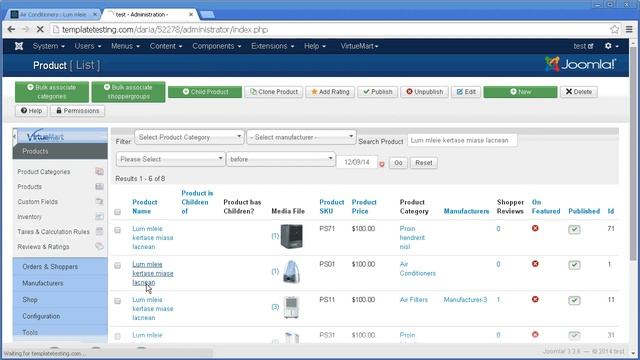Check the box for product PS71
640x360 pixels.
[x=118, y=230]
